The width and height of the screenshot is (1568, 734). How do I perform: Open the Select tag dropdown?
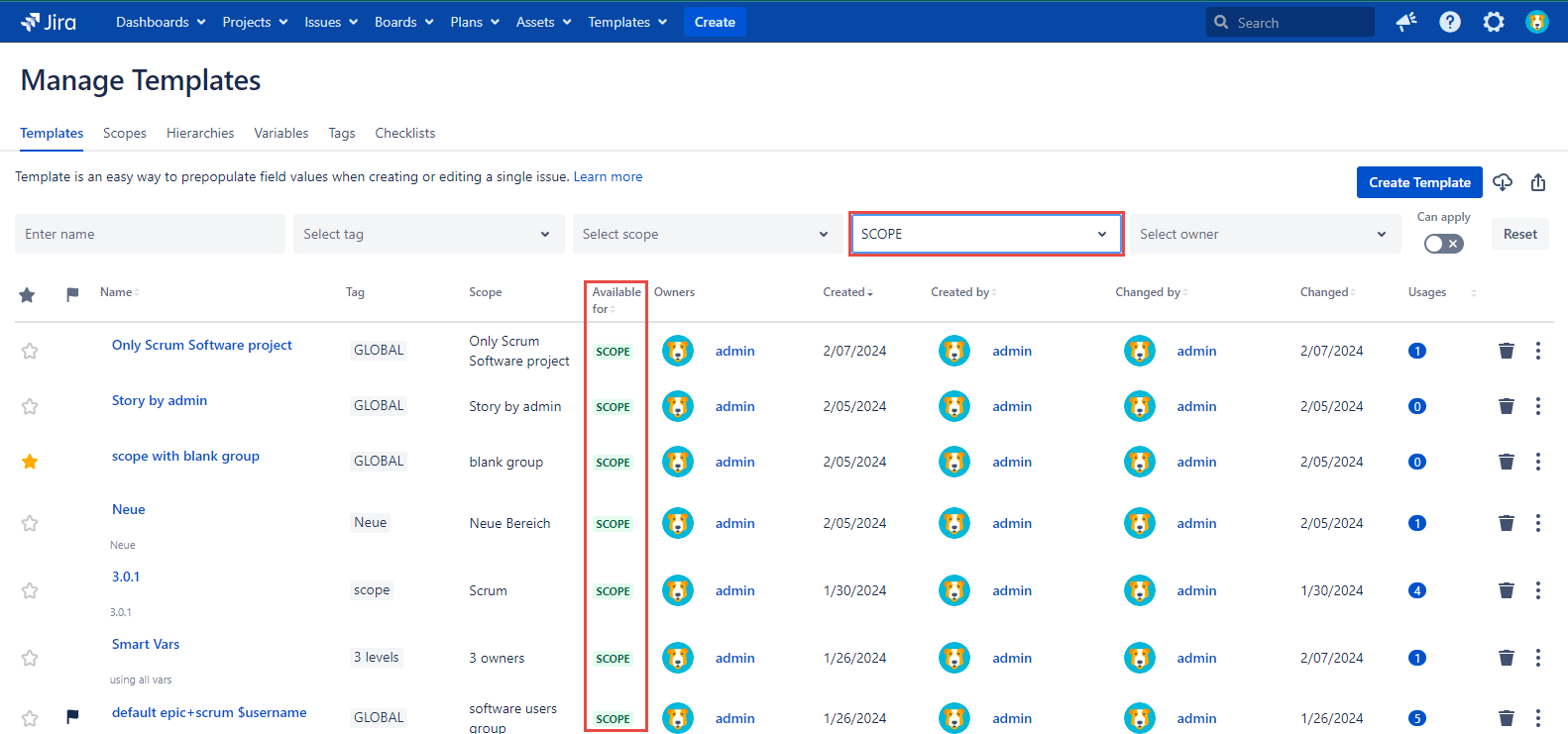coord(428,234)
